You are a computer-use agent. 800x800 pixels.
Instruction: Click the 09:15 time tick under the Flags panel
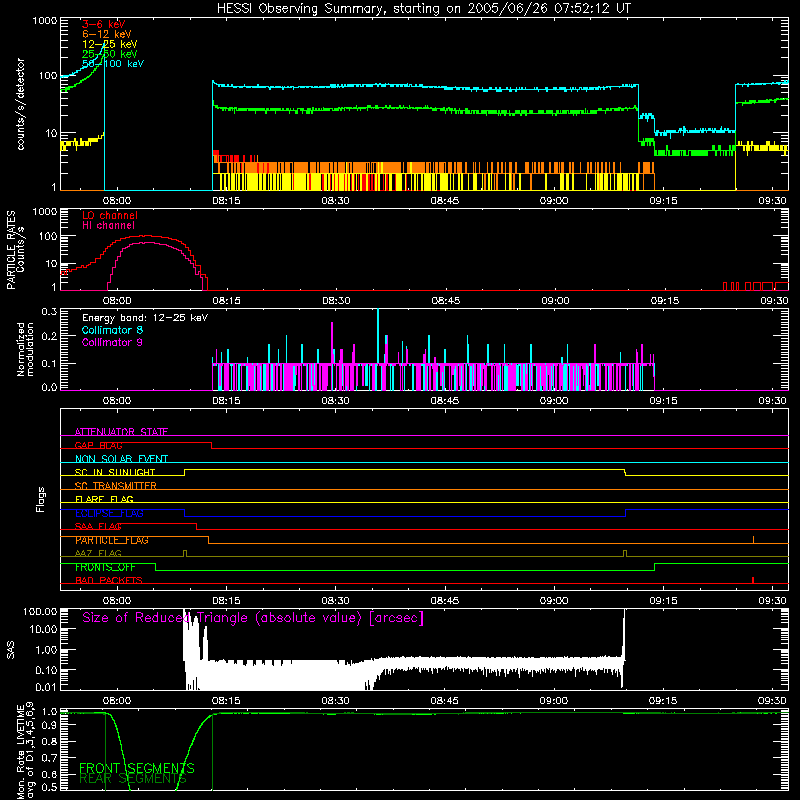(663, 601)
